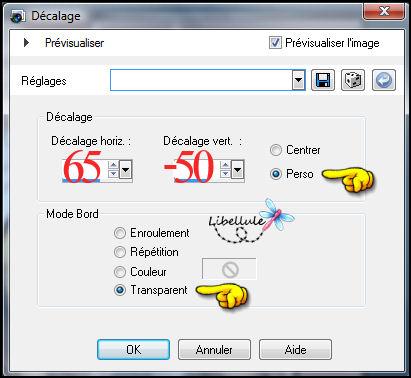Toggle Prévisualiser l'image checkbox
This screenshot has height=378, width=411.
(x=275, y=43)
